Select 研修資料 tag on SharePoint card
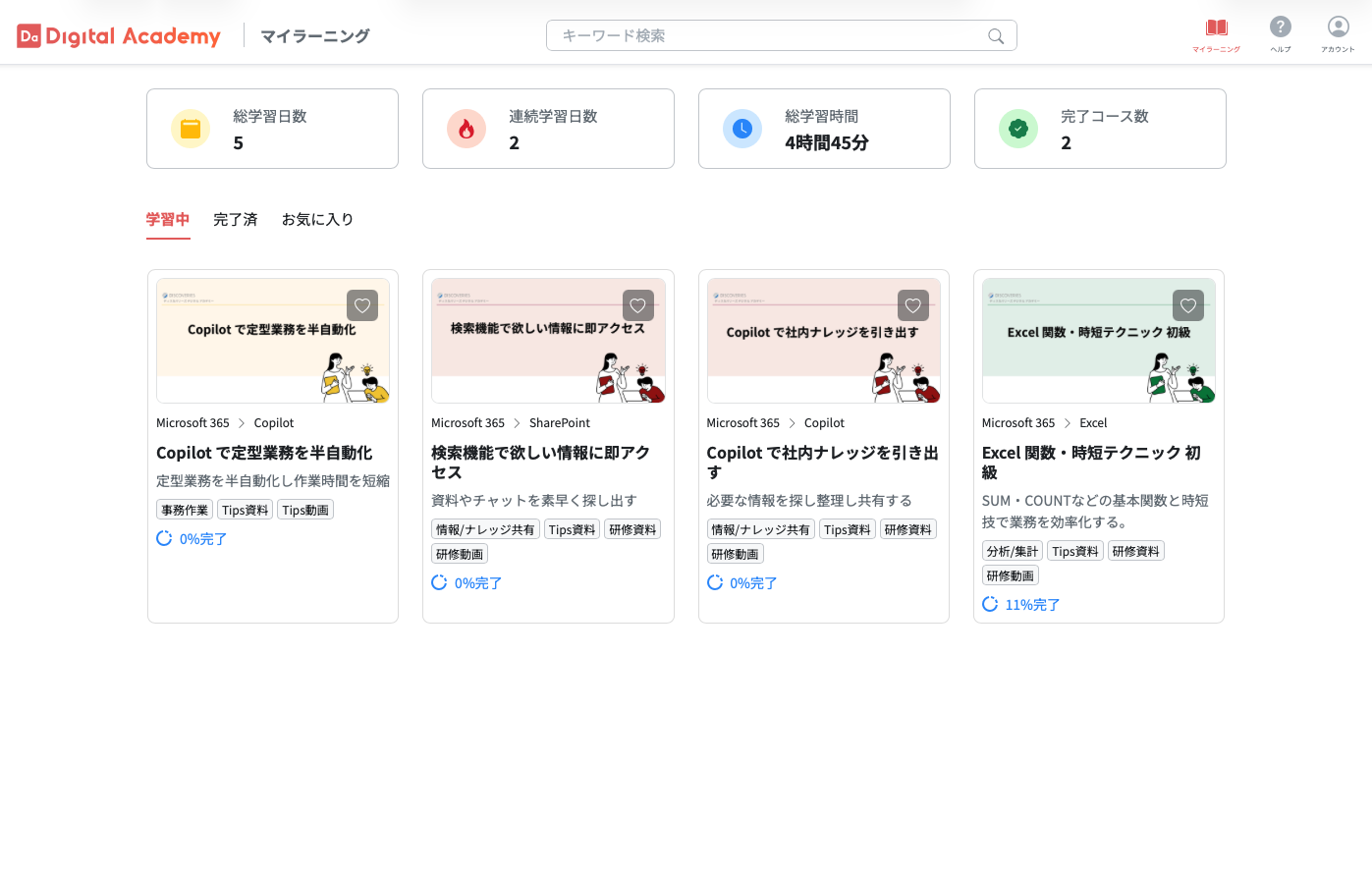The image size is (1372, 874). tap(632, 529)
